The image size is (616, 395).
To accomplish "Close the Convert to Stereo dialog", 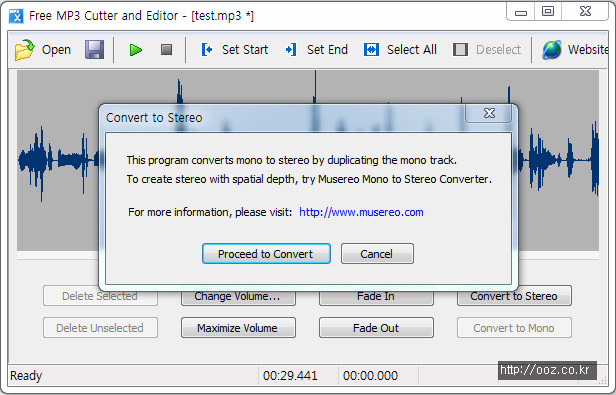I will 489,113.
